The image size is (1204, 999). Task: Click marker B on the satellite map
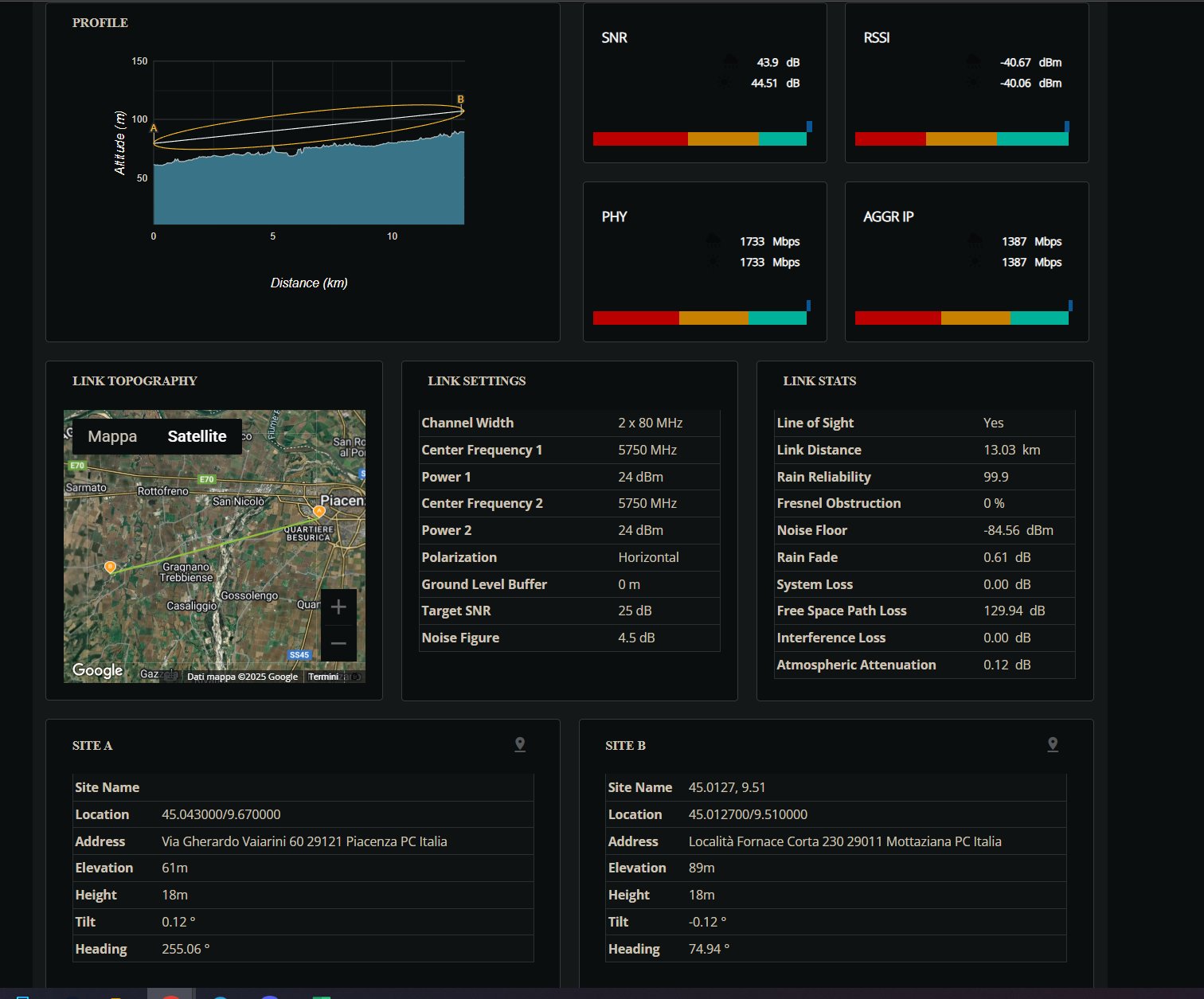tap(111, 567)
